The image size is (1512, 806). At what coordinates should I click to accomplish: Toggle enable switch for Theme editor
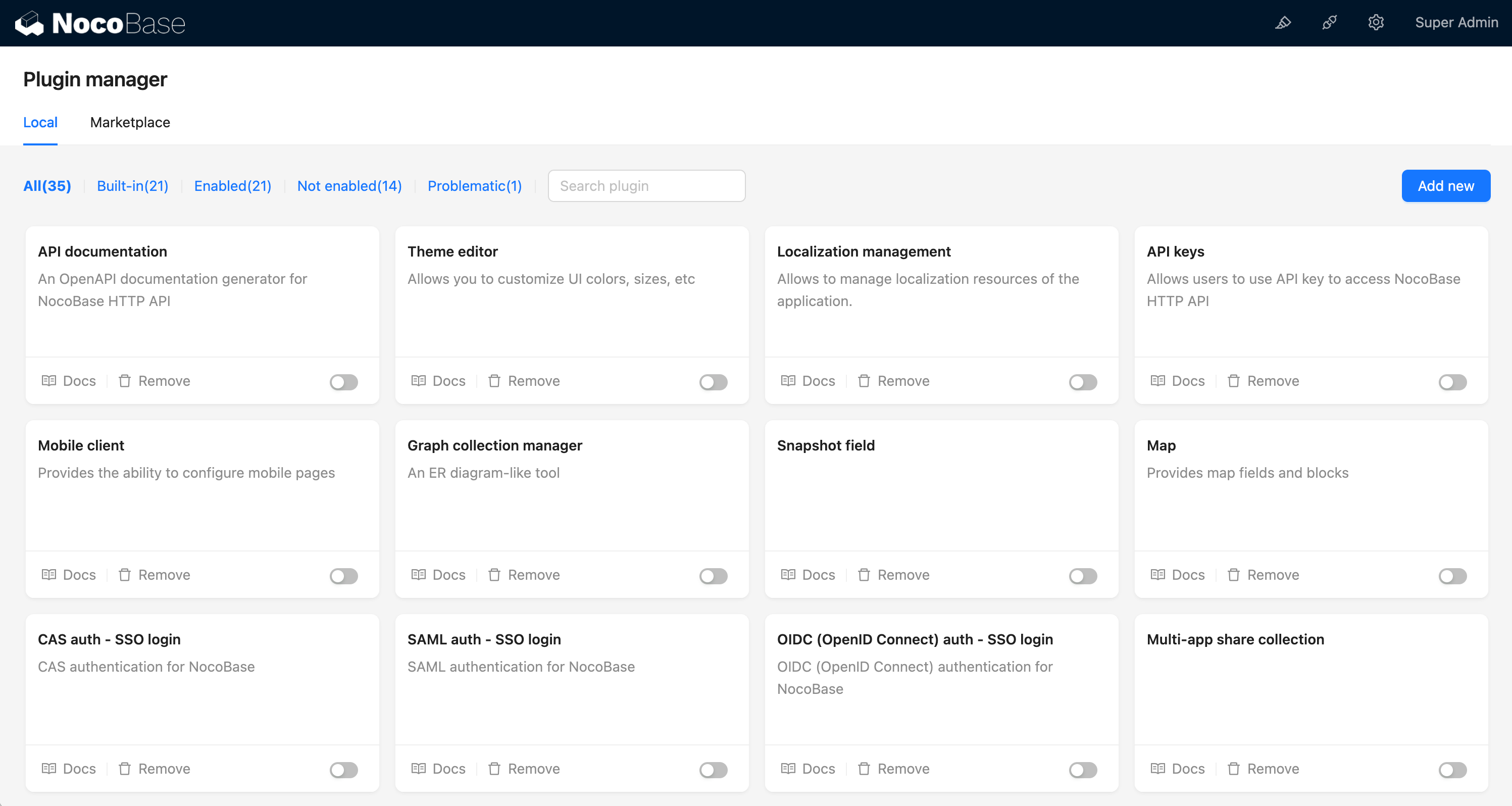pyautogui.click(x=713, y=381)
